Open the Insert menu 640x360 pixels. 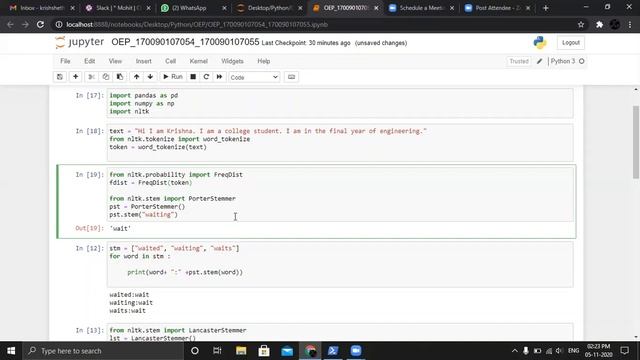tap(143, 61)
